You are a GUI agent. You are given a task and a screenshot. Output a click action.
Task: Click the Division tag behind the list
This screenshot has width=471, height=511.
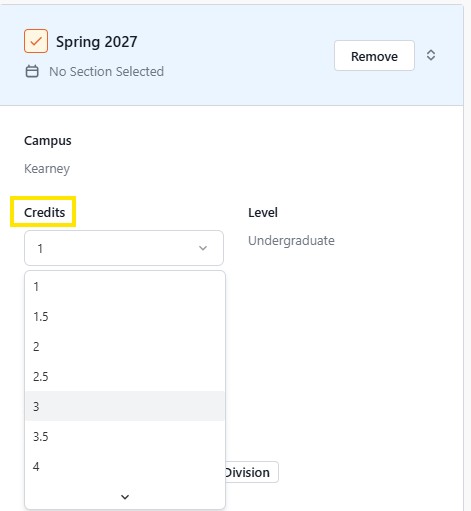coord(252,472)
